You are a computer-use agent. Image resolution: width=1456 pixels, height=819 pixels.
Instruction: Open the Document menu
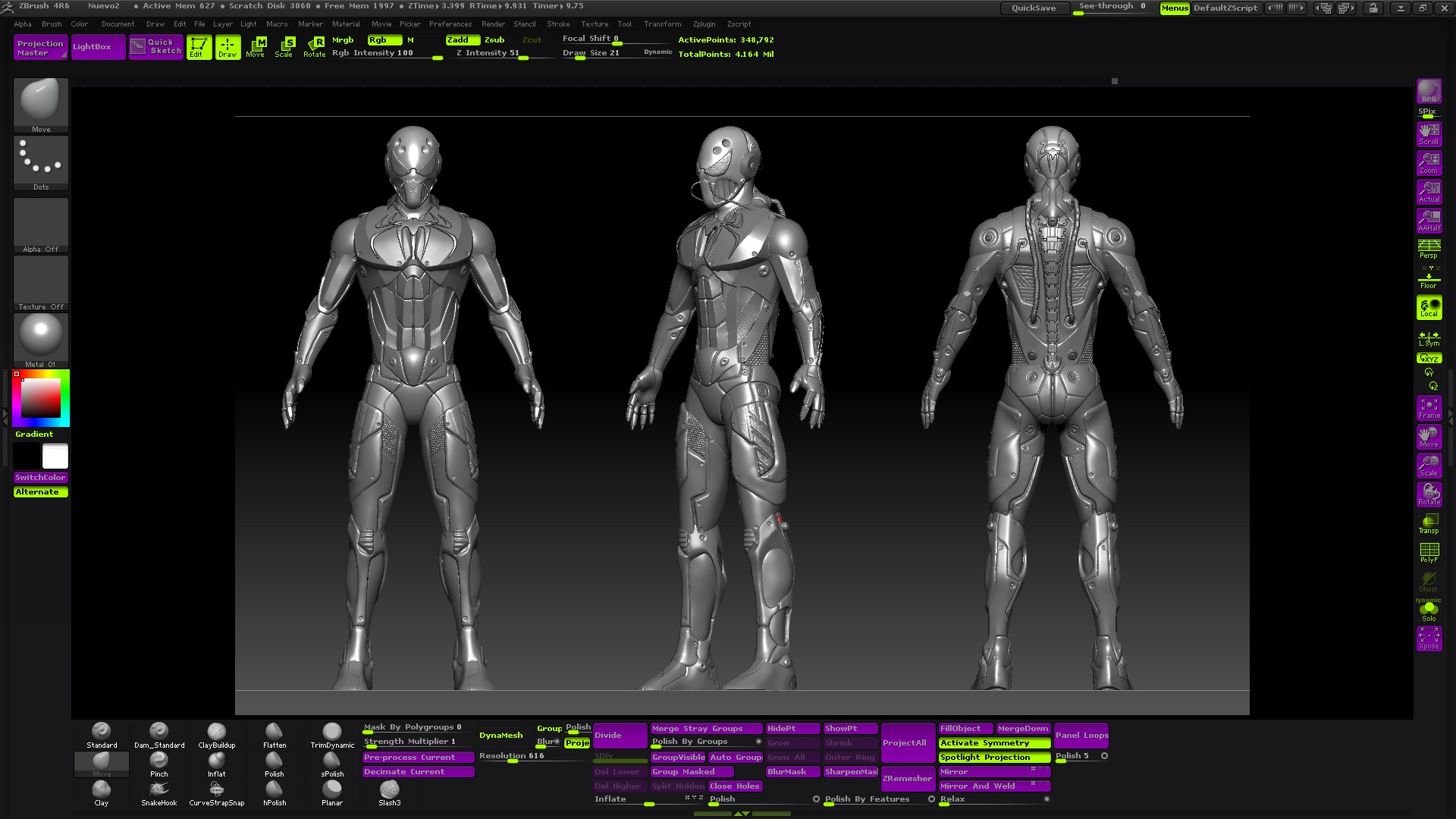(118, 24)
